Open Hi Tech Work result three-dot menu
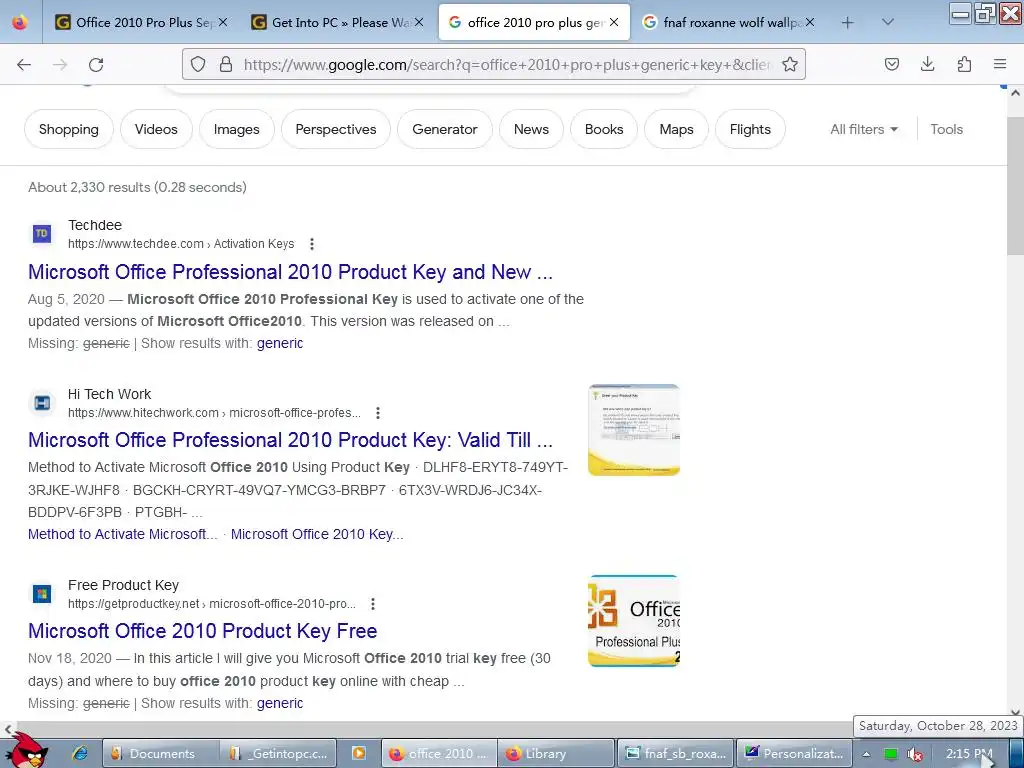Screen dimensions: 1024x768 pyautogui.click(x=377, y=413)
